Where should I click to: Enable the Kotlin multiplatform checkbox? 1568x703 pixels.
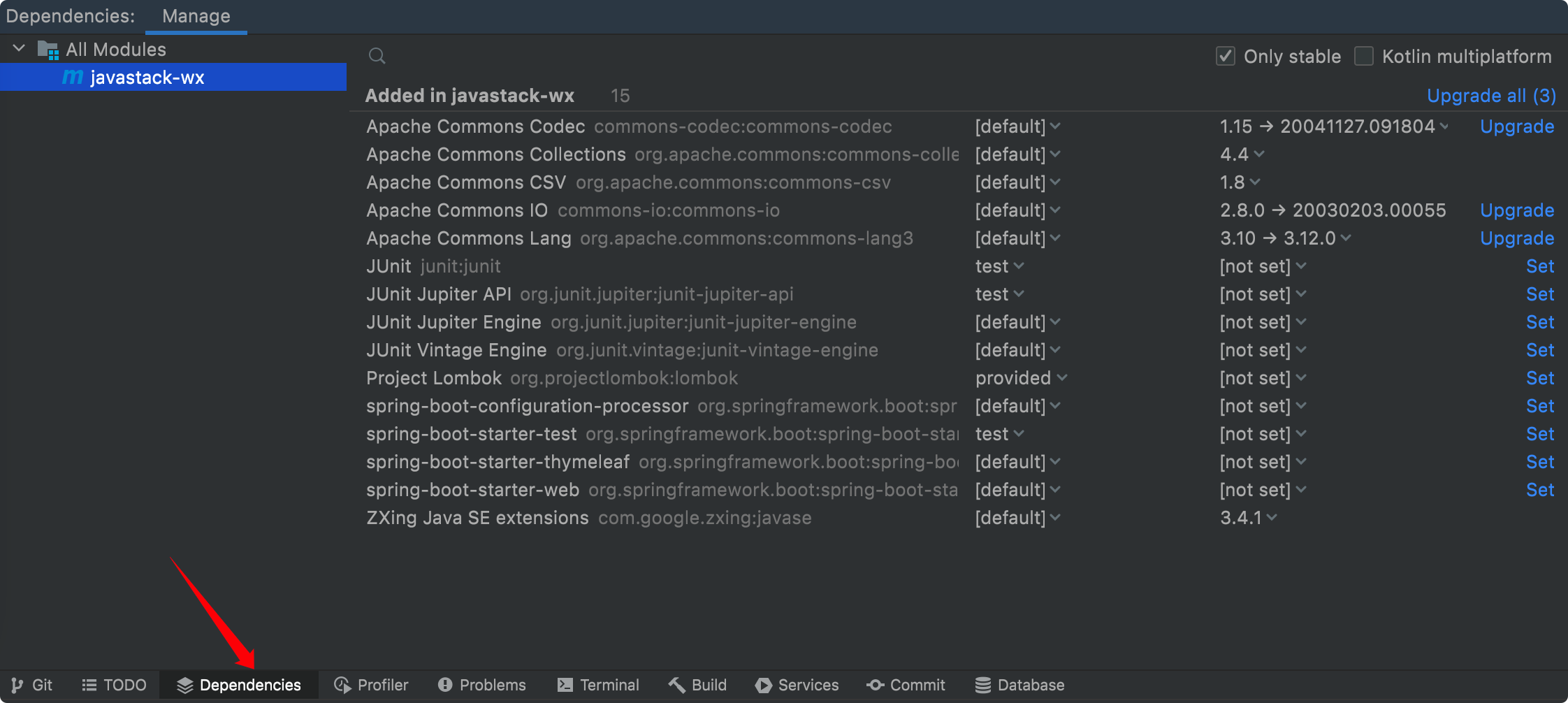point(1364,56)
